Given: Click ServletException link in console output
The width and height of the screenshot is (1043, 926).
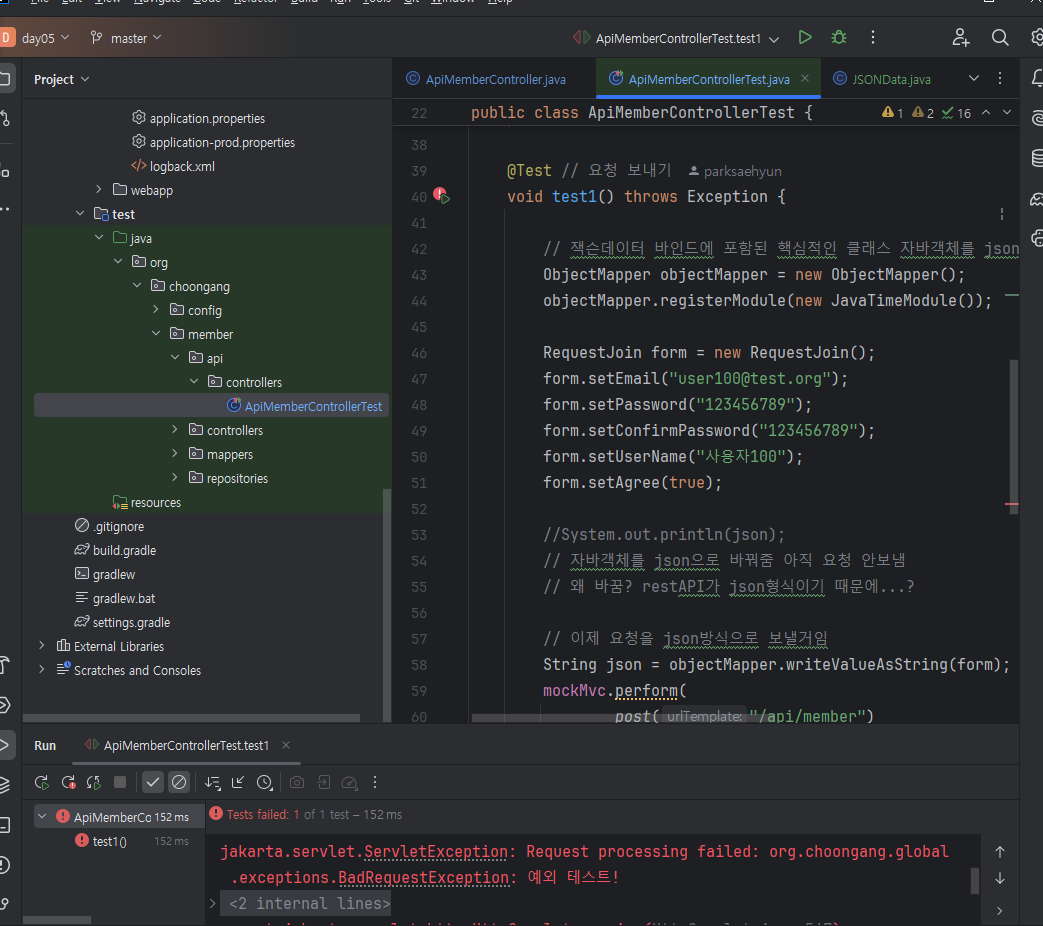Looking at the screenshot, I should click(x=436, y=851).
